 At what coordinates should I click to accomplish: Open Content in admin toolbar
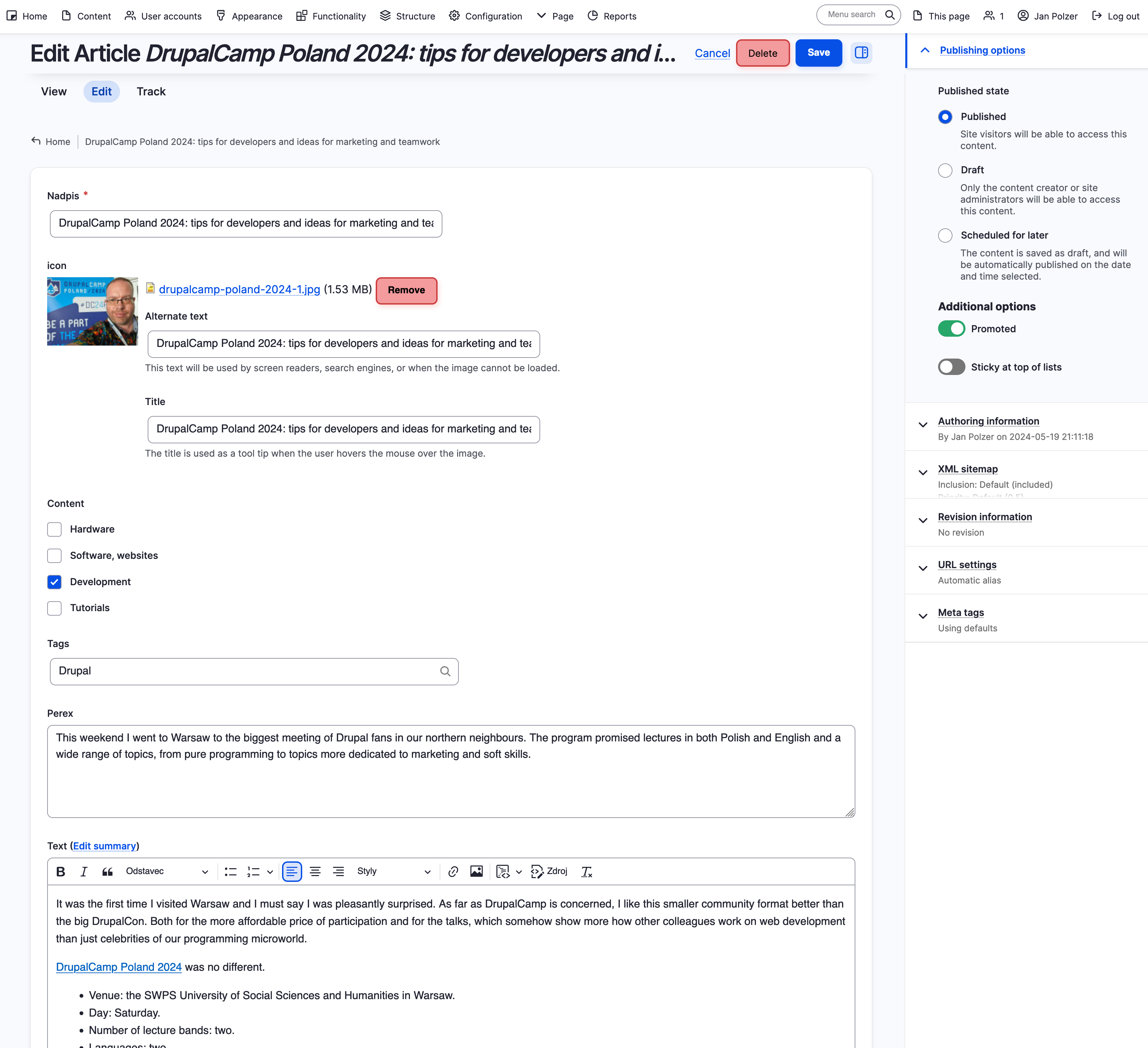(x=86, y=16)
